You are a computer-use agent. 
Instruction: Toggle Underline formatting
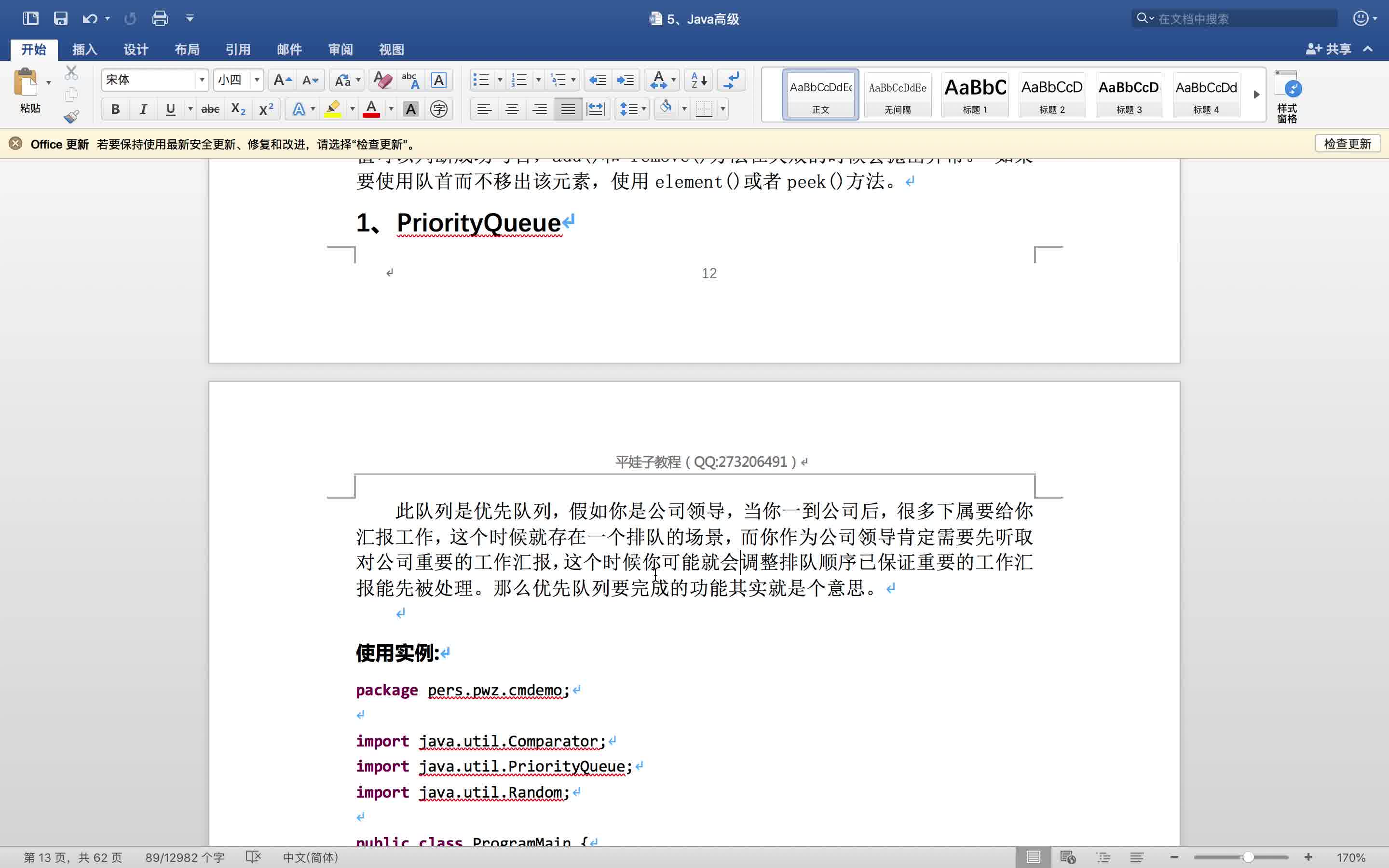pyautogui.click(x=170, y=109)
